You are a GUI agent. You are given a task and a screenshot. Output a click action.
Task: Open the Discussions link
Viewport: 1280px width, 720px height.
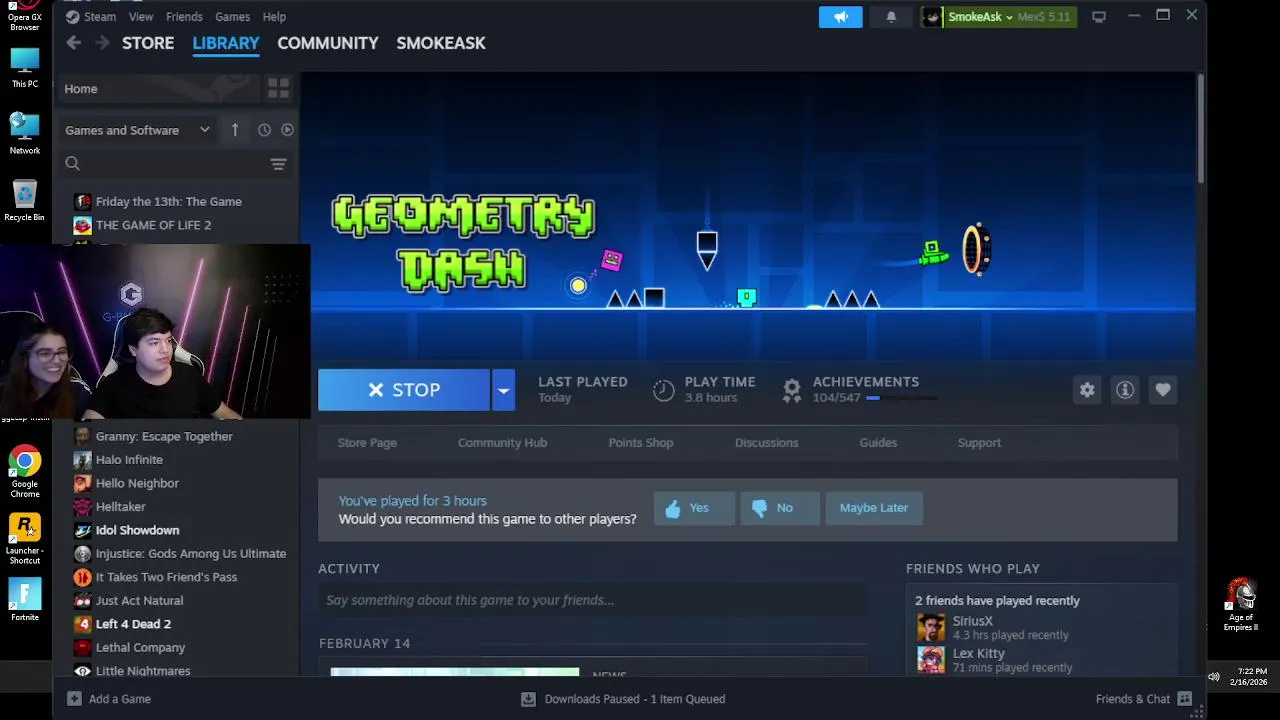pos(767,443)
